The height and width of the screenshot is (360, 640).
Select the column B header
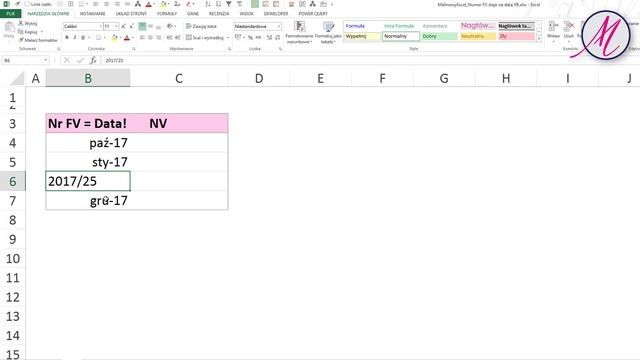88,78
